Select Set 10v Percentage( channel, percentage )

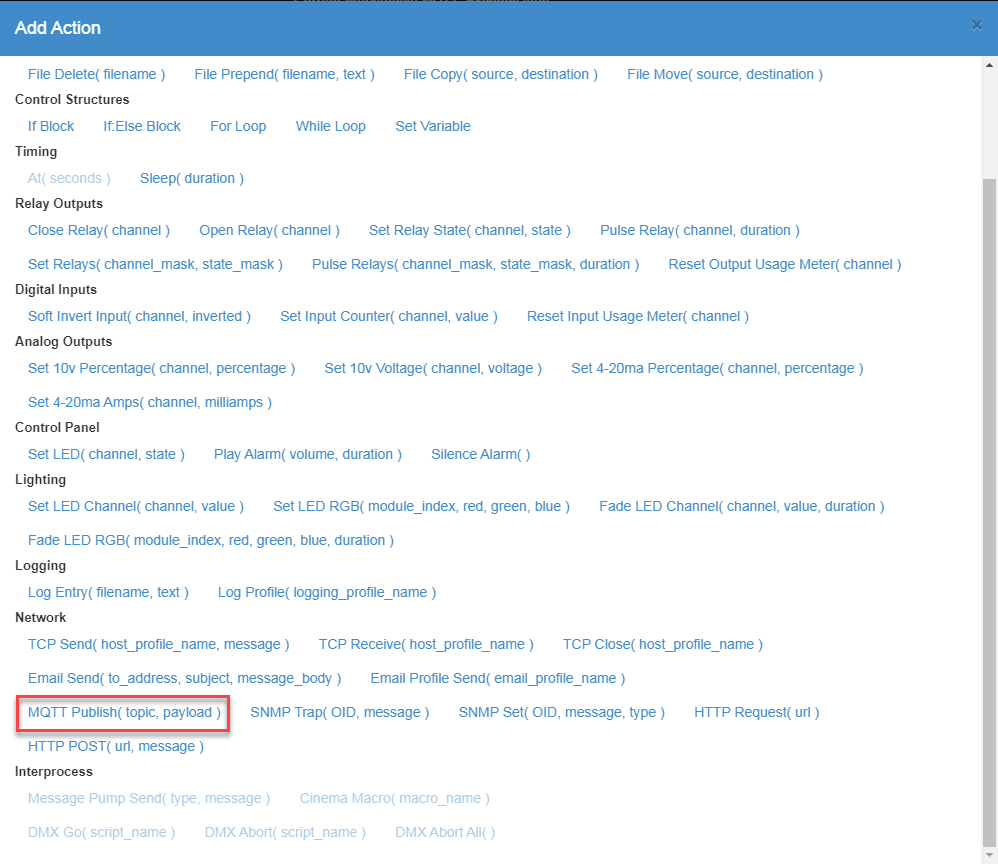[162, 368]
